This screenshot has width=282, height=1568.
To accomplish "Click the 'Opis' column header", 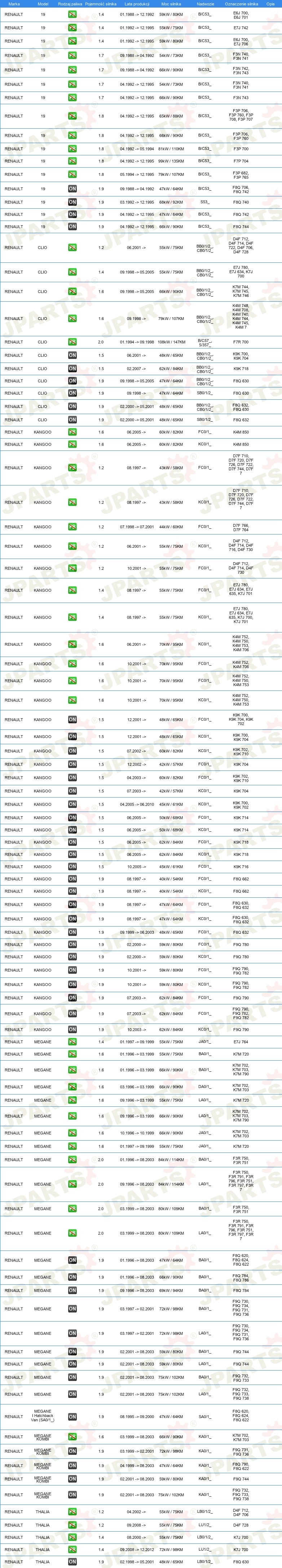I will click(270, 4).
